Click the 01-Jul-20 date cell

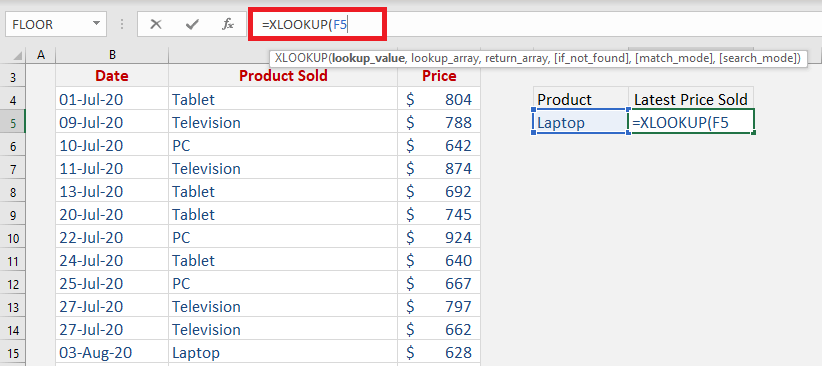pos(112,99)
